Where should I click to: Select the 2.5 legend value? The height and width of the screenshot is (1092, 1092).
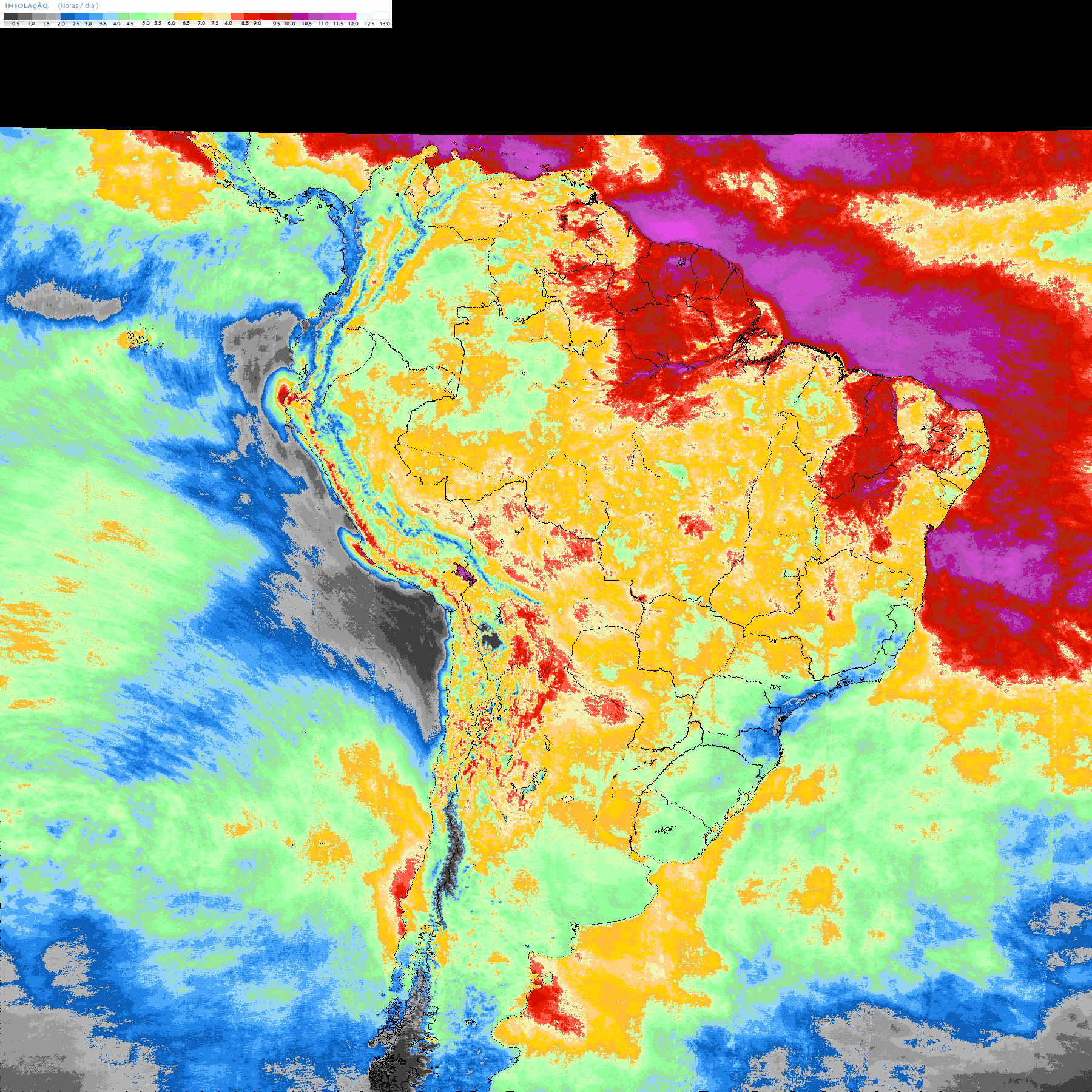point(76,24)
